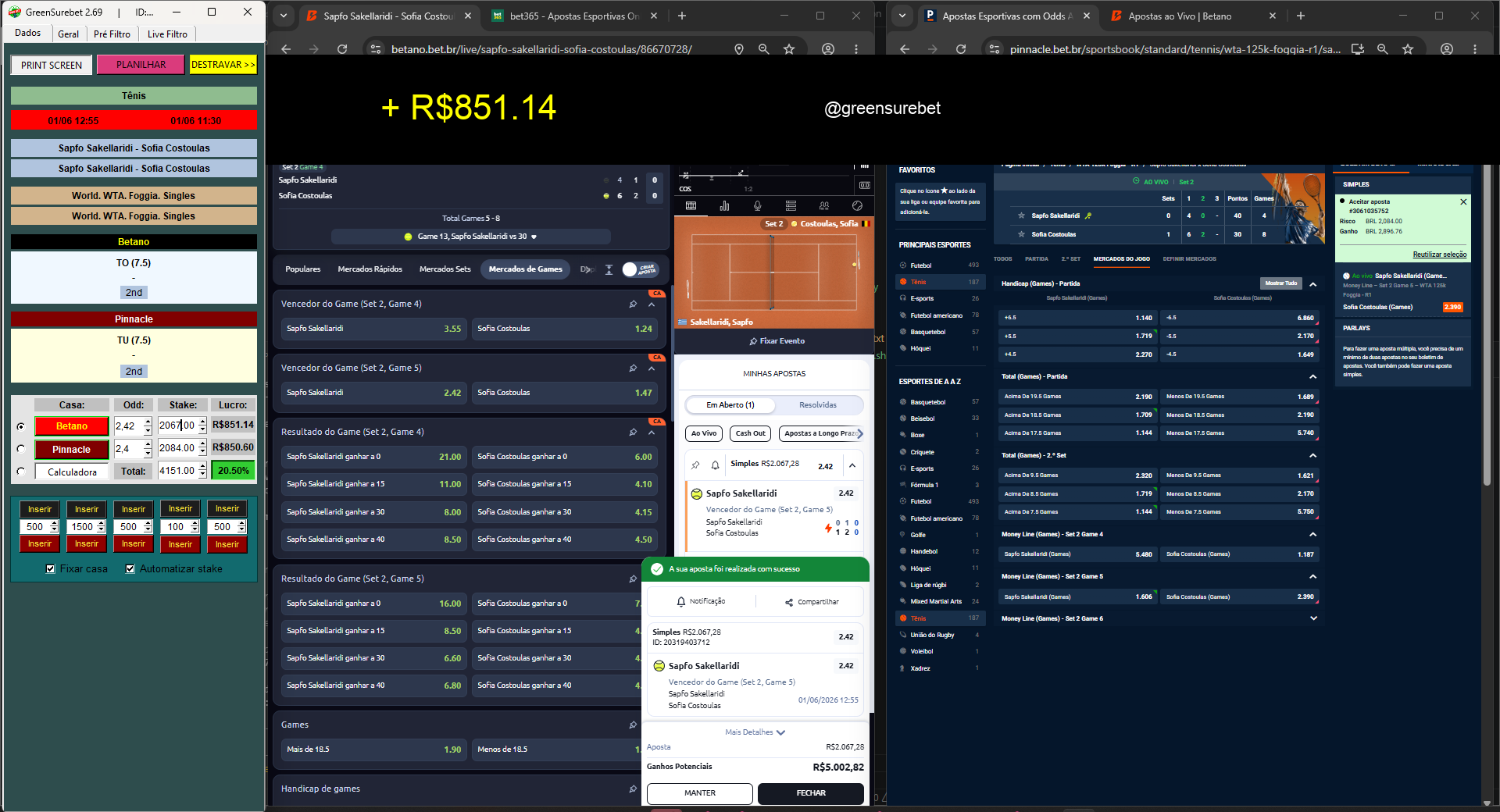The width and height of the screenshot is (1500, 812).
Task: Click the Reutilizar seleção link in Pinnacle
Action: [x=1439, y=255]
